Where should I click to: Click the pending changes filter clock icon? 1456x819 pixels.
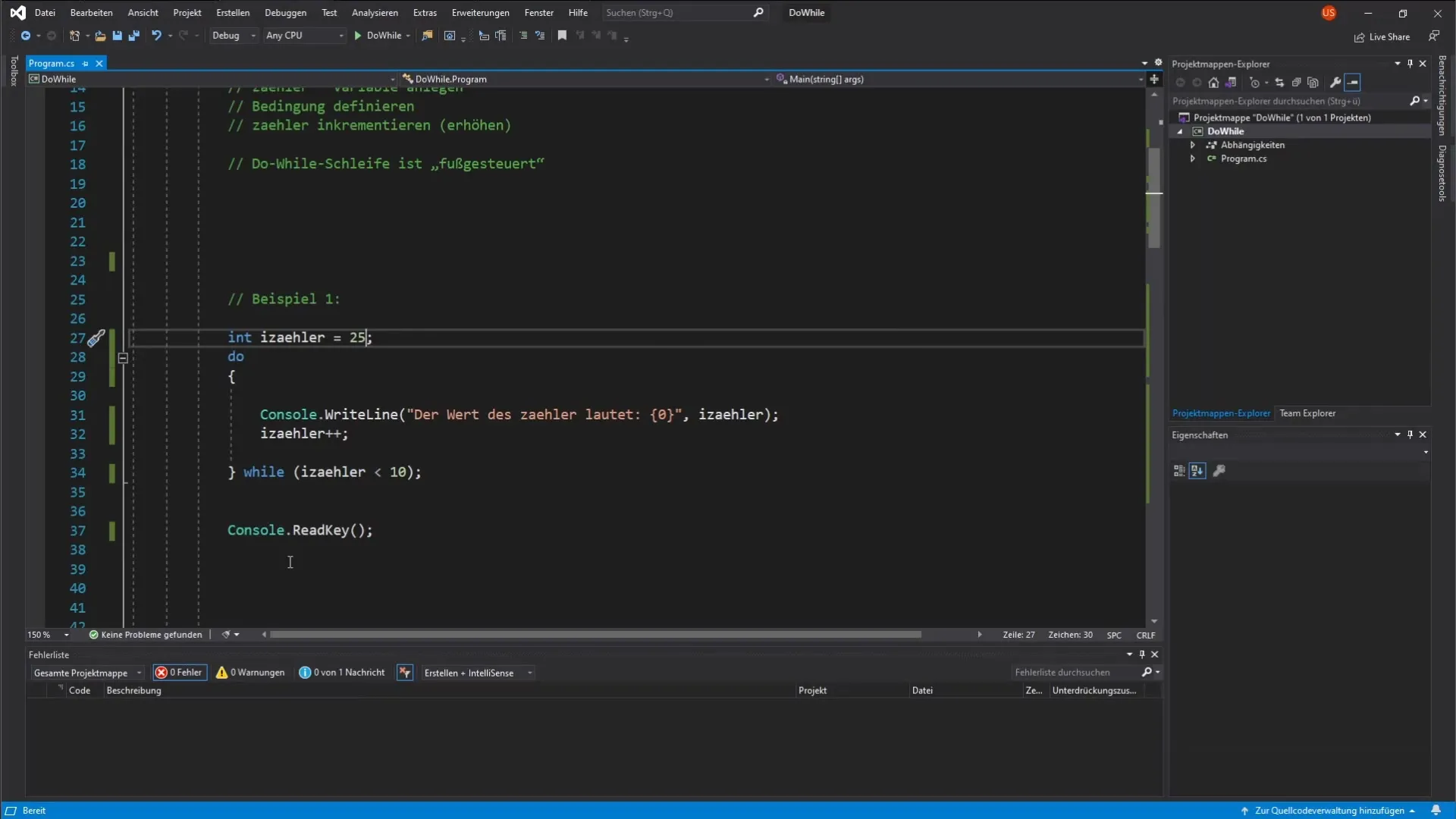click(1254, 83)
